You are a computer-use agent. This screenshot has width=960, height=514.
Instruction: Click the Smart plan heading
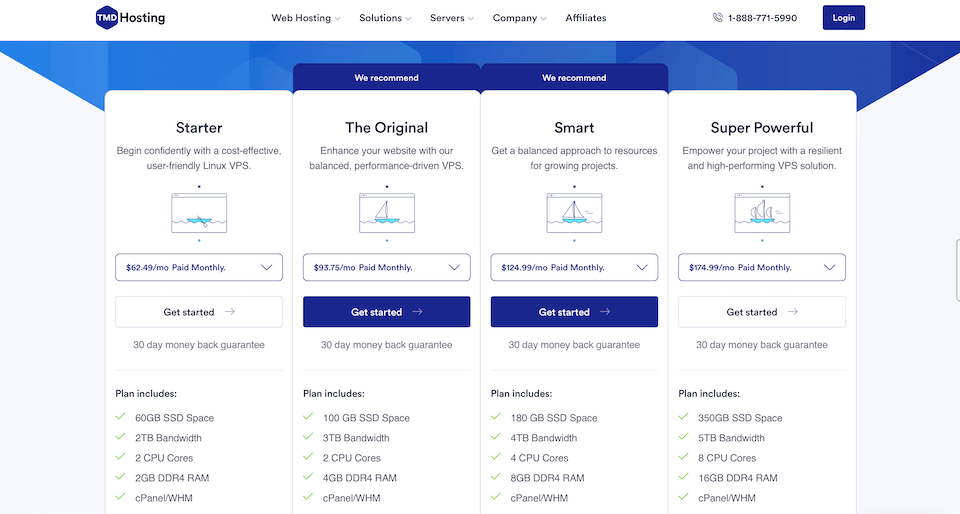click(574, 128)
